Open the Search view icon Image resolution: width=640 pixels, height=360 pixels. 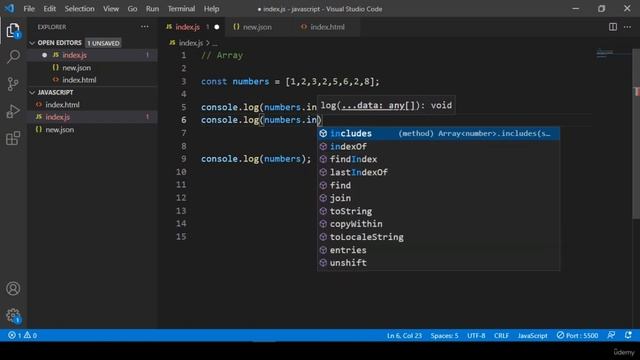point(13,57)
